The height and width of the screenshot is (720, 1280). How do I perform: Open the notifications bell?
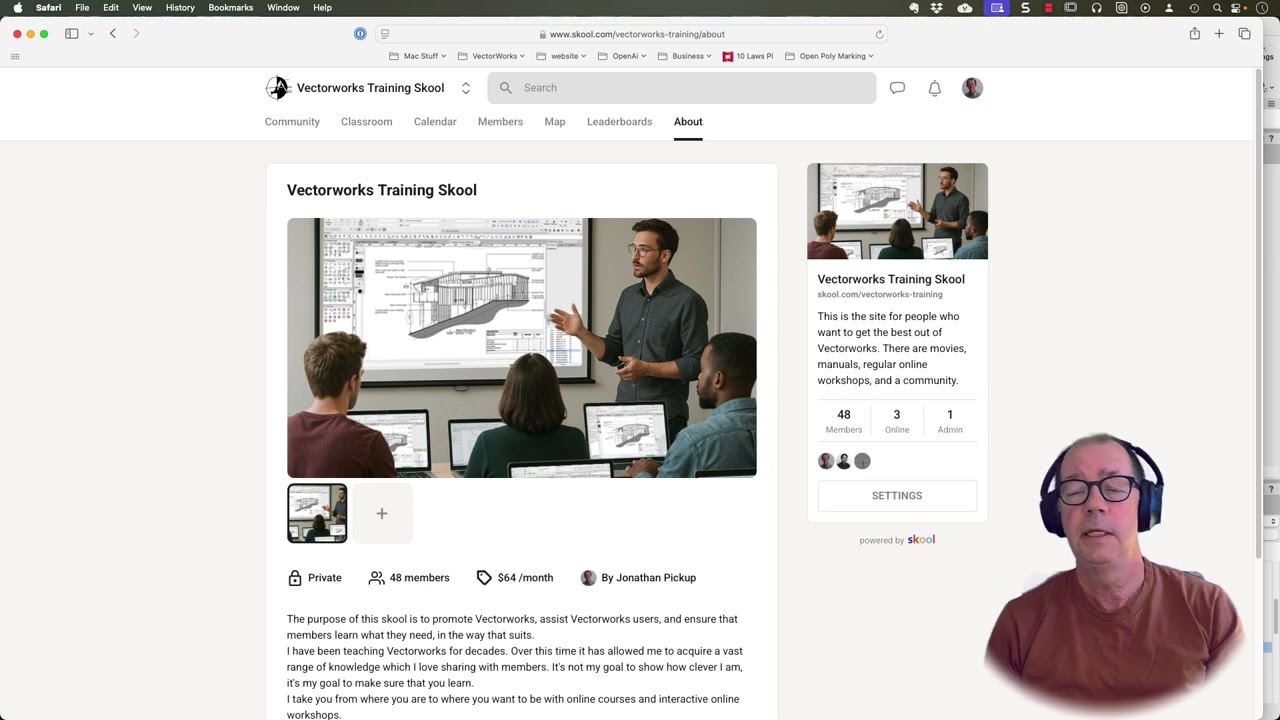pyautogui.click(x=934, y=88)
